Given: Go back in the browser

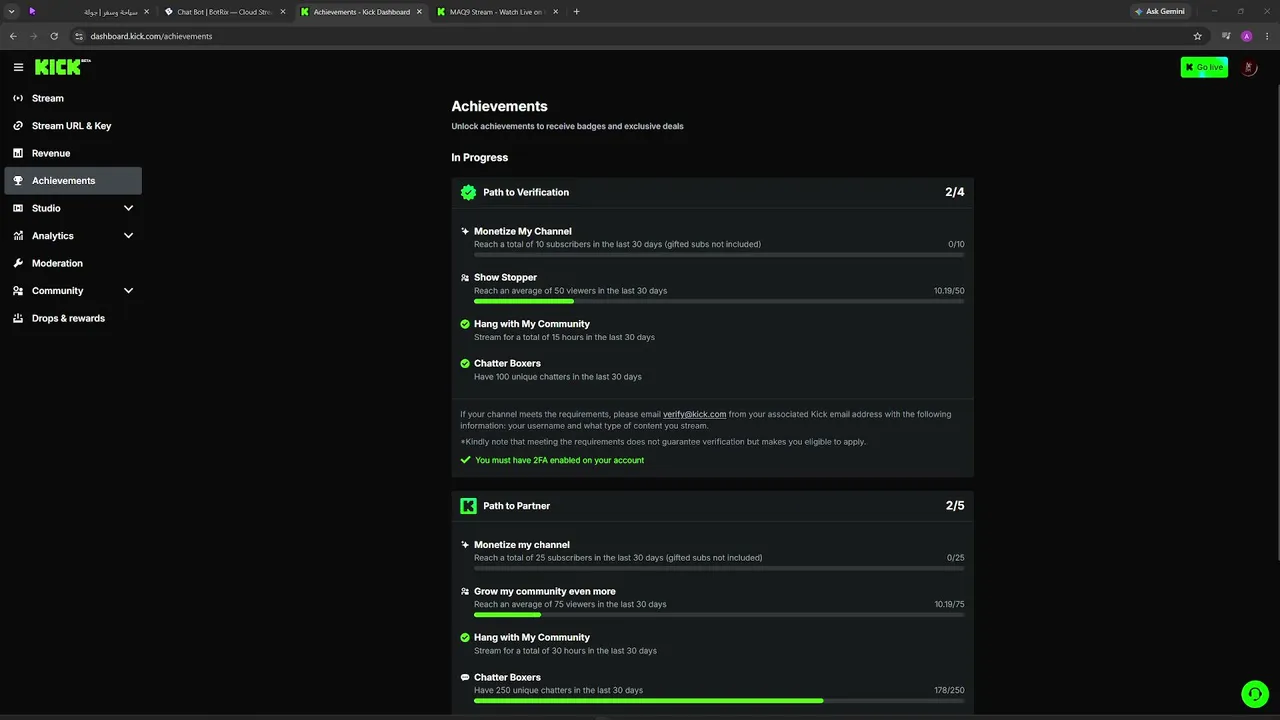Looking at the screenshot, I should (13, 36).
